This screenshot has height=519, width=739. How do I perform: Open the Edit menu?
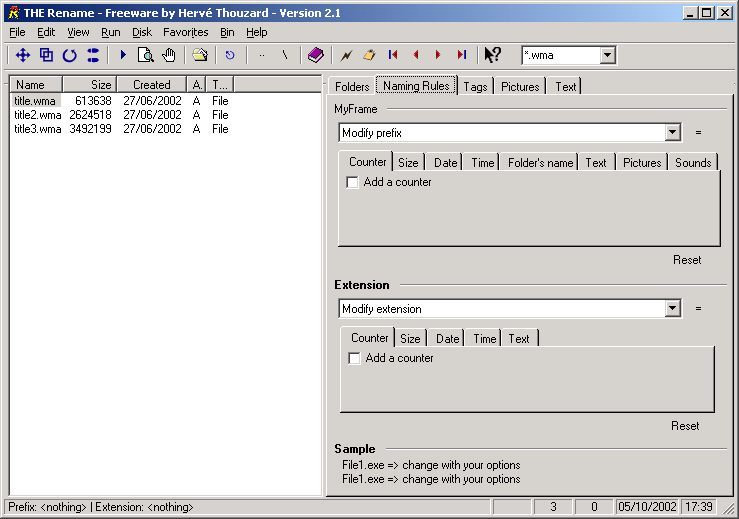[x=46, y=32]
